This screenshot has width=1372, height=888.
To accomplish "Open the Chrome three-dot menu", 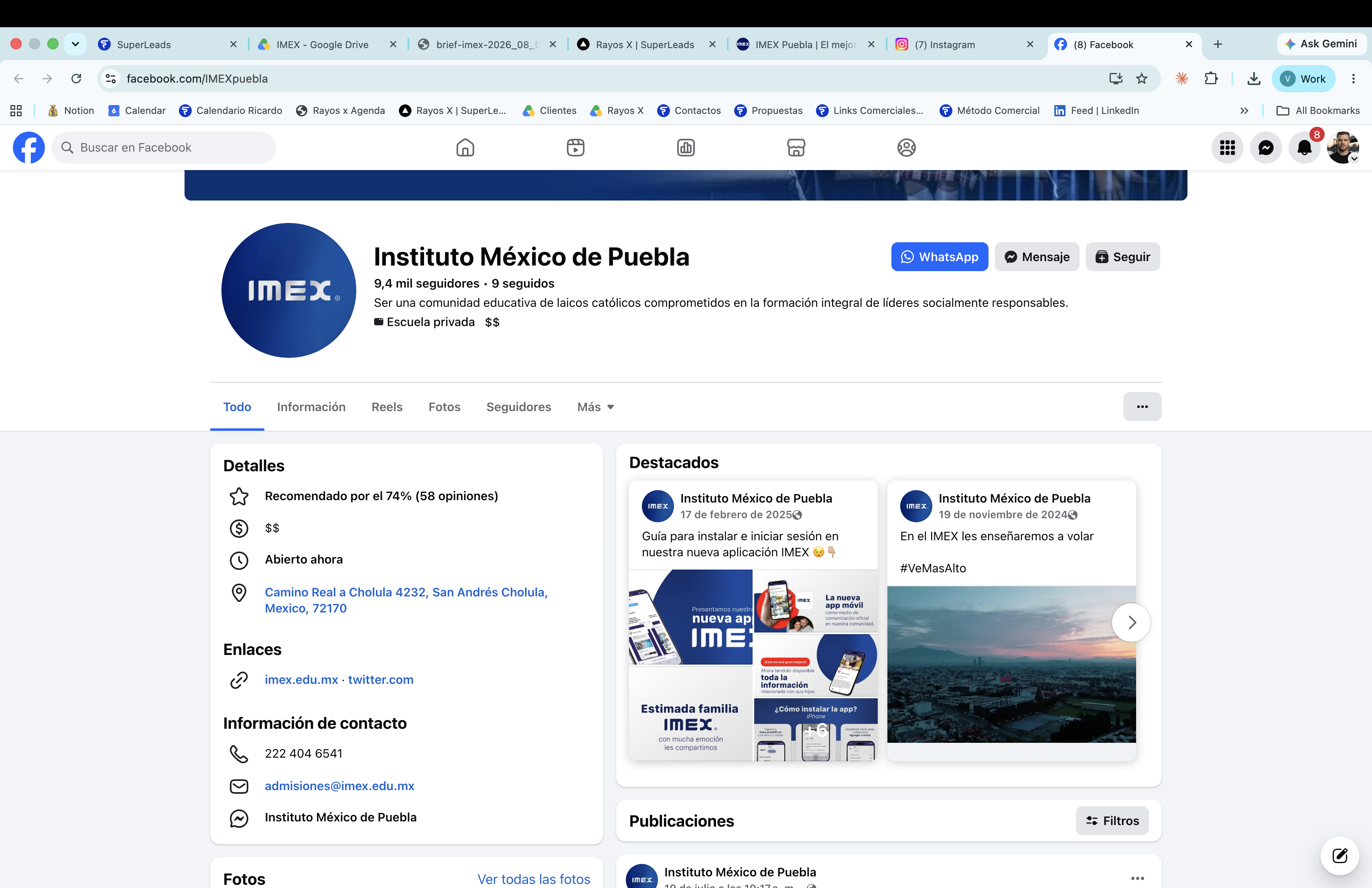I will click(x=1353, y=78).
